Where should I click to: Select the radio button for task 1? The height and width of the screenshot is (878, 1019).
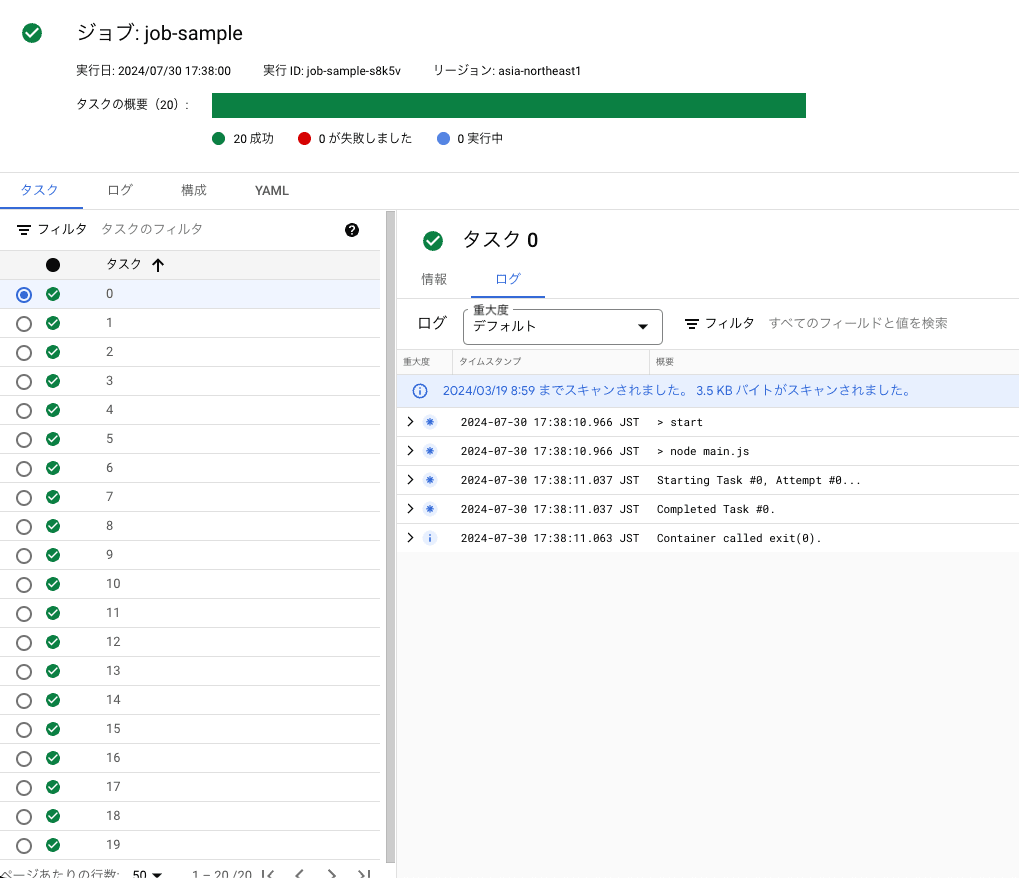coord(24,323)
